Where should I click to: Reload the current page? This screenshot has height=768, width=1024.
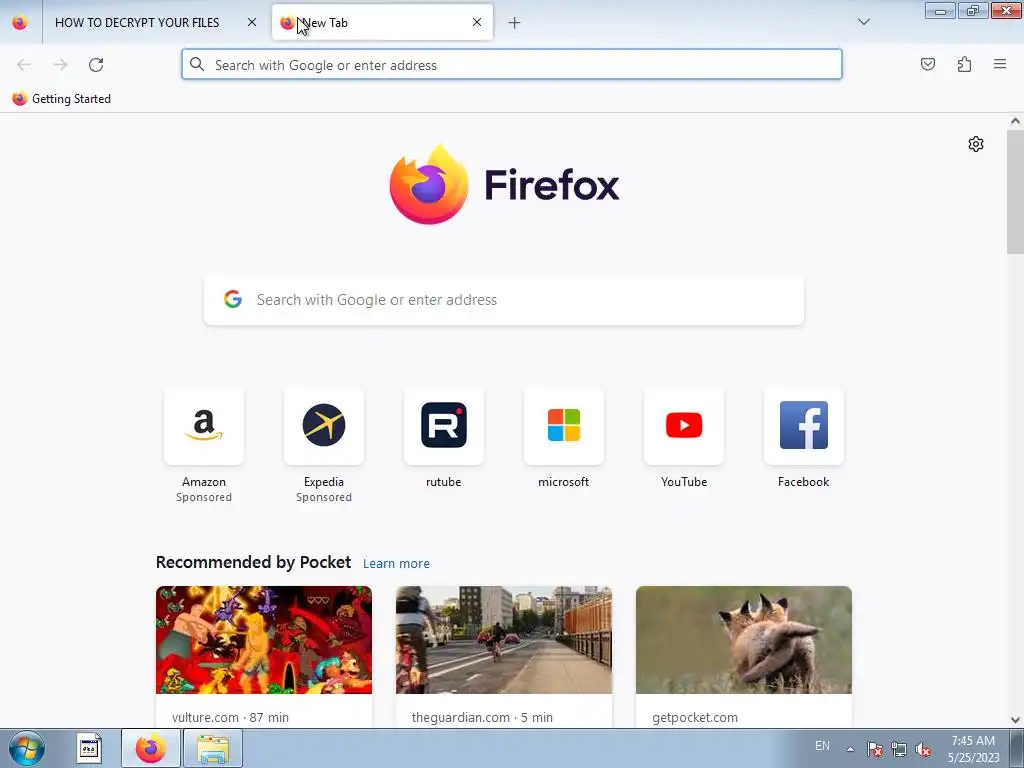[96, 65]
